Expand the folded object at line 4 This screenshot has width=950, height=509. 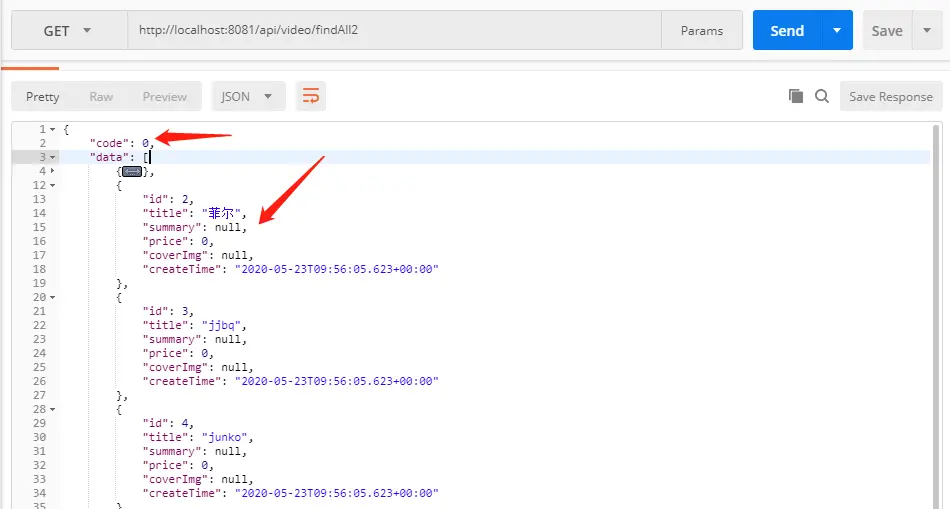(53, 171)
